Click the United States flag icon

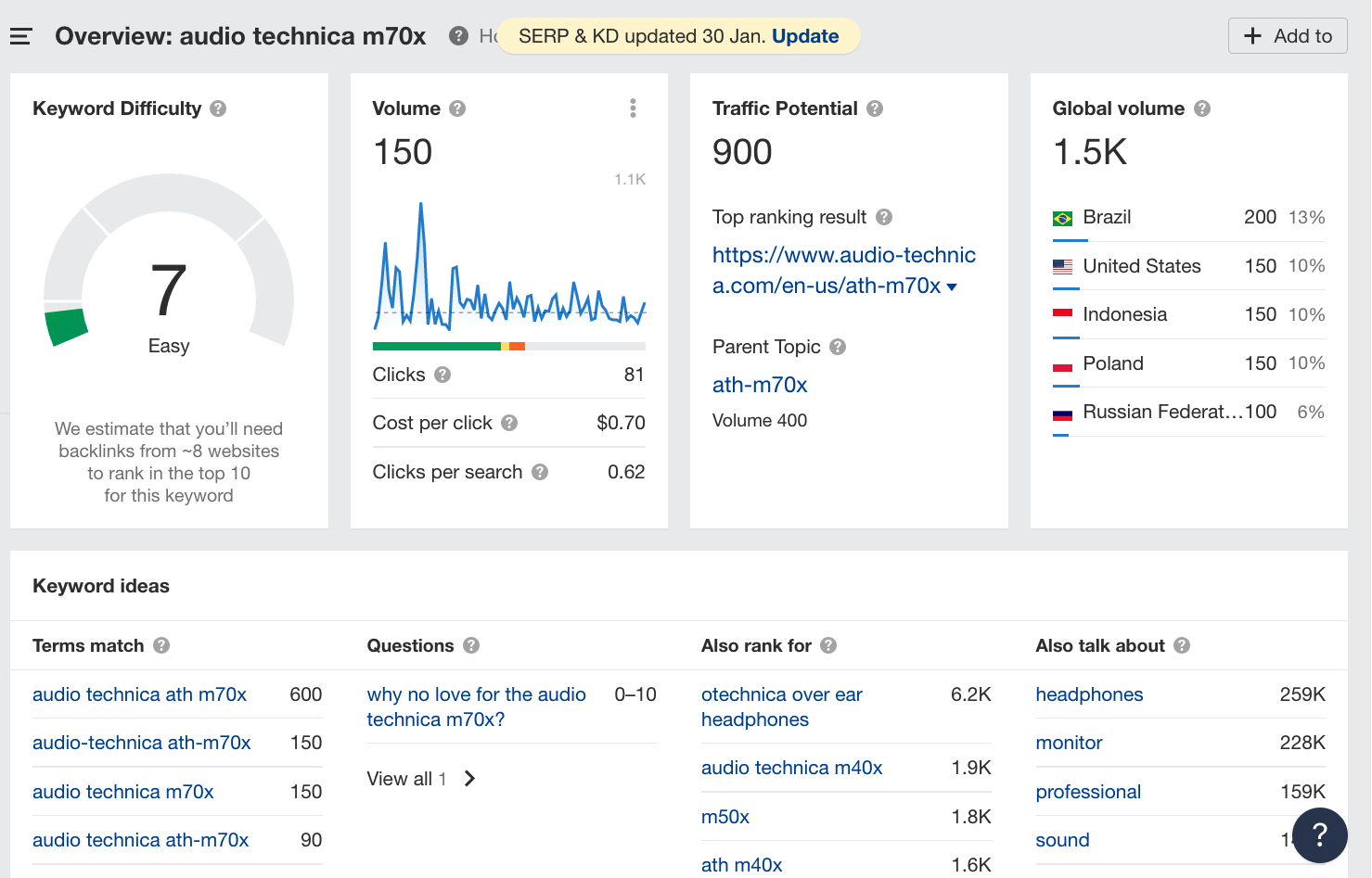(x=1063, y=266)
